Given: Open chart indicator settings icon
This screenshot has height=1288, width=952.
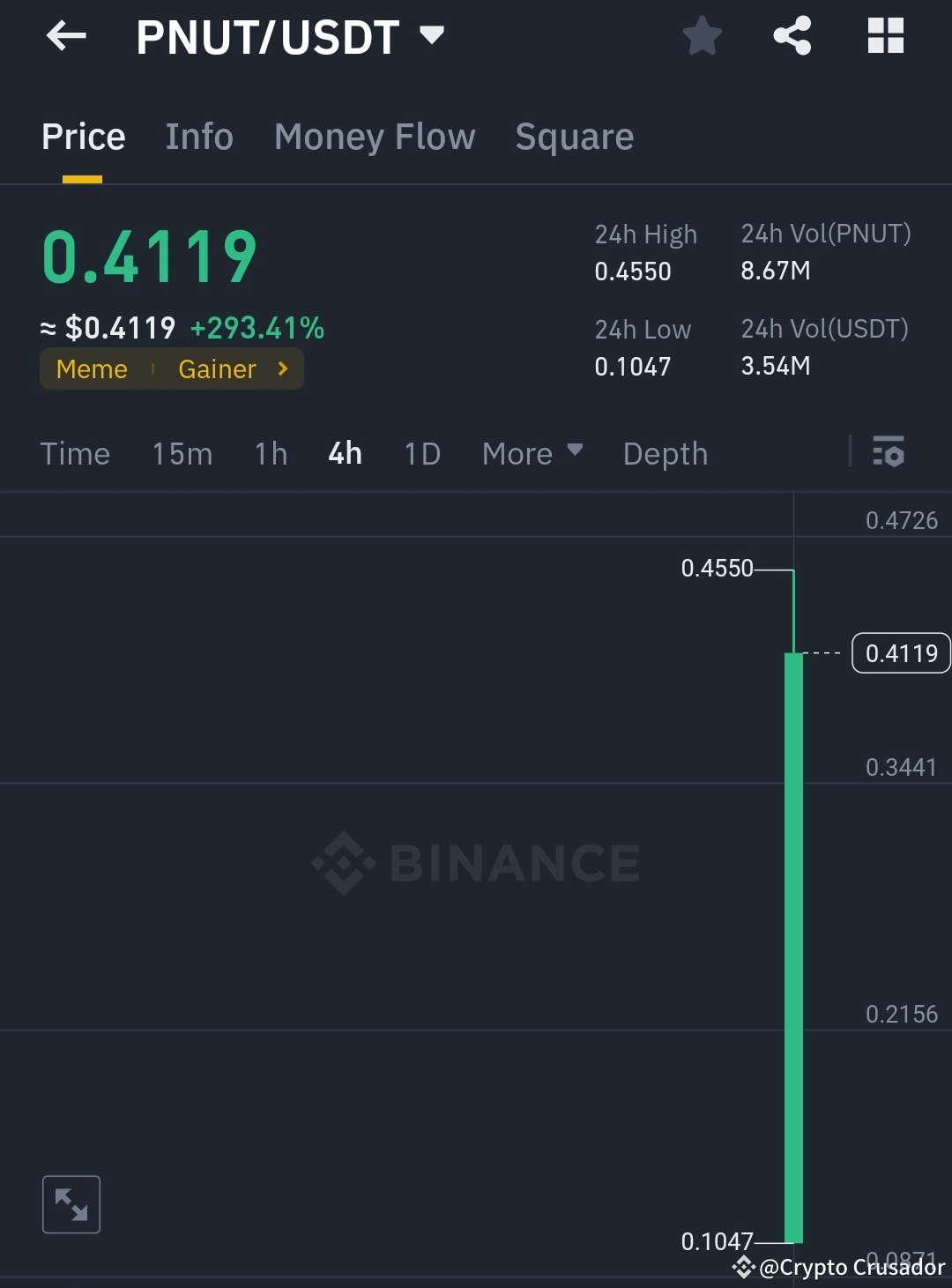Looking at the screenshot, I should click(x=889, y=453).
